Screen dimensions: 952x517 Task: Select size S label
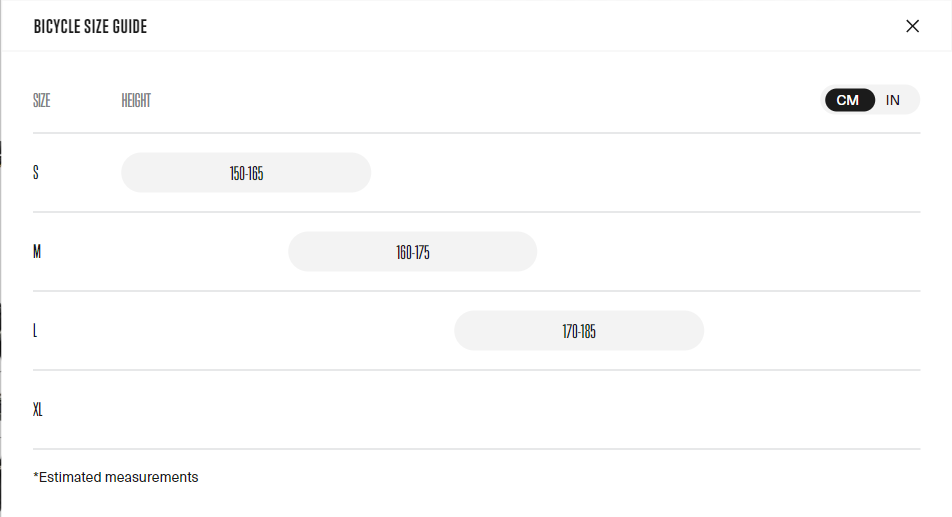[x=36, y=172]
